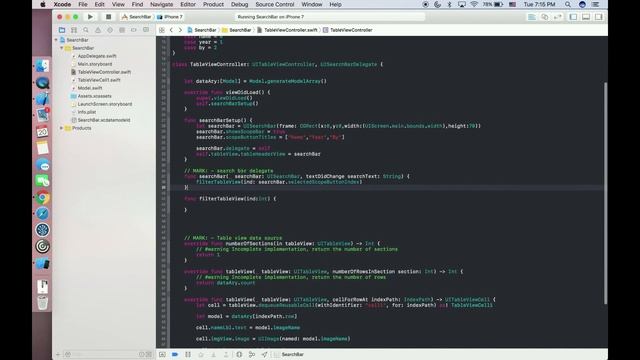This screenshot has height=360, width=640.
Task: Open the Breakpoint navigator icon
Action: (133, 30)
